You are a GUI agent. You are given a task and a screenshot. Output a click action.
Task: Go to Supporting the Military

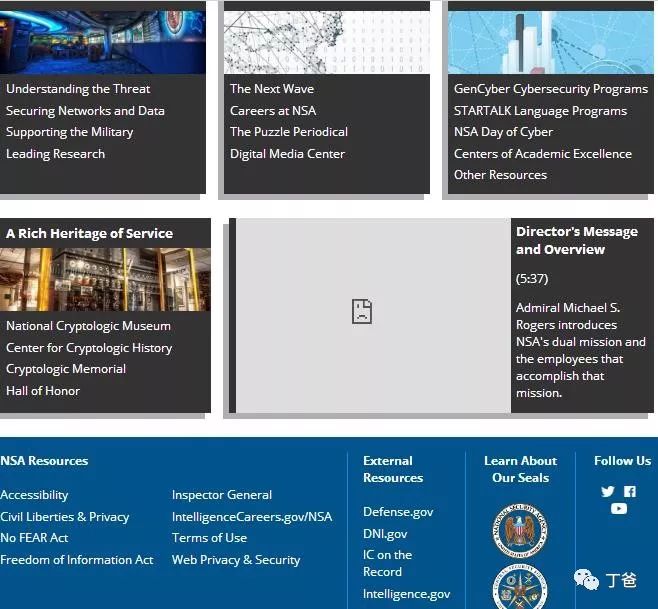point(70,132)
